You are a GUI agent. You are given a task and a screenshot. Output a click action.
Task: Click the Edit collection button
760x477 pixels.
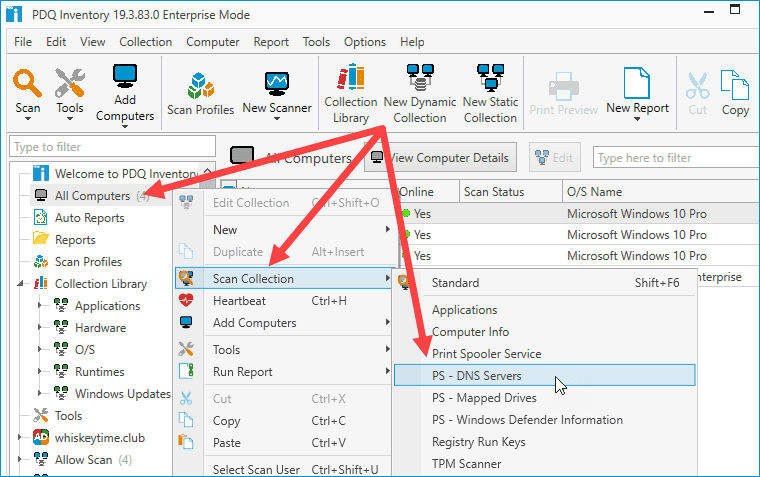coord(554,158)
